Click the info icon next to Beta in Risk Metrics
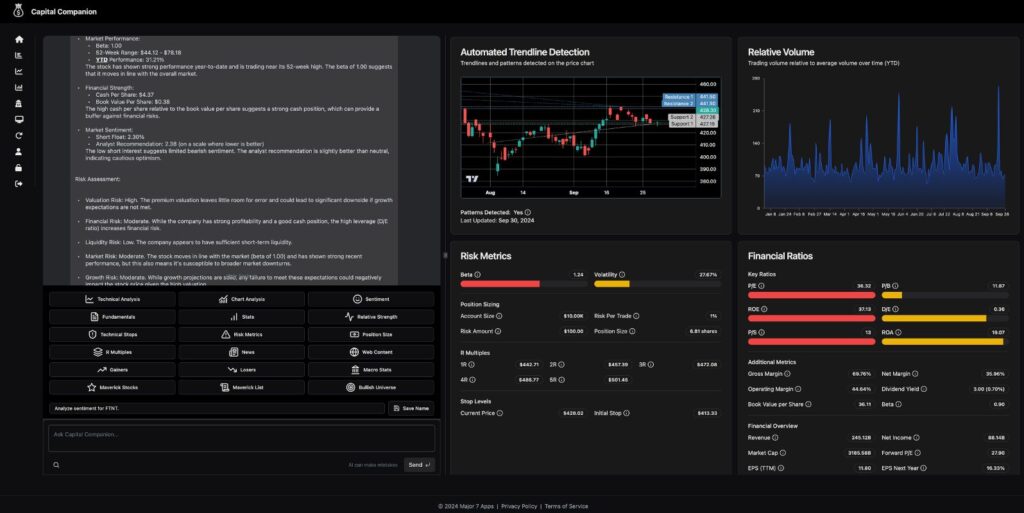The image size is (1024, 513). coord(477,275)
